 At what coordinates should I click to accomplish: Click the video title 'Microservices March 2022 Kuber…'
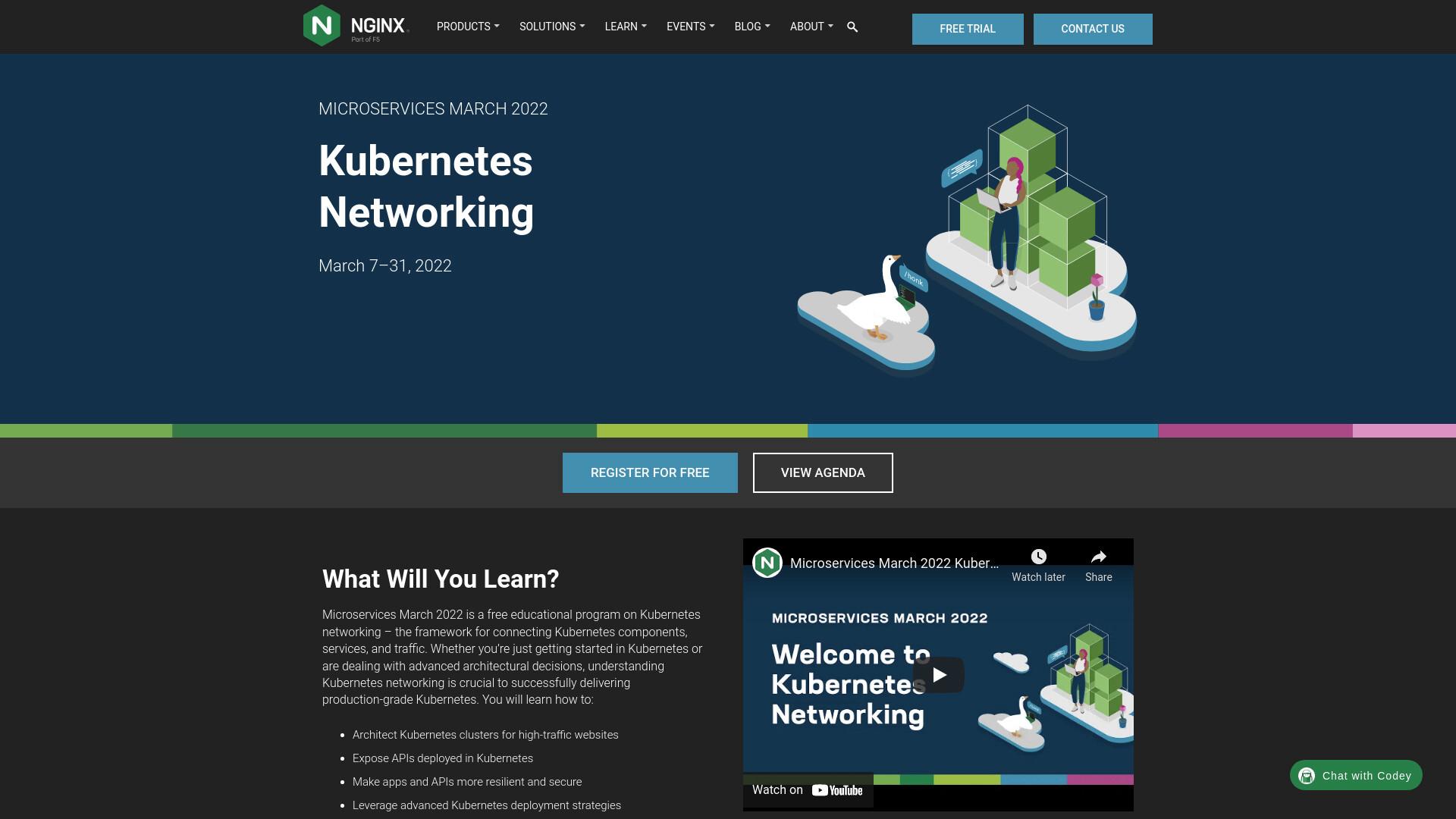click(x=894, y=563)
